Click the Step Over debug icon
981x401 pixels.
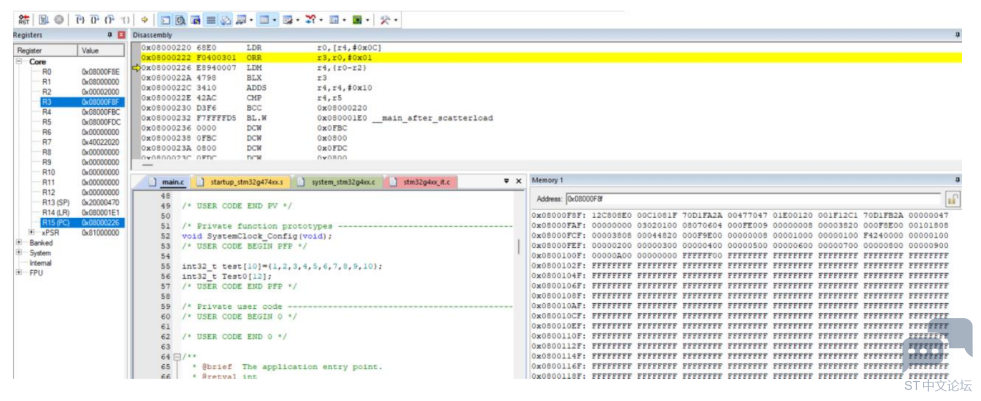coord(94,20)
